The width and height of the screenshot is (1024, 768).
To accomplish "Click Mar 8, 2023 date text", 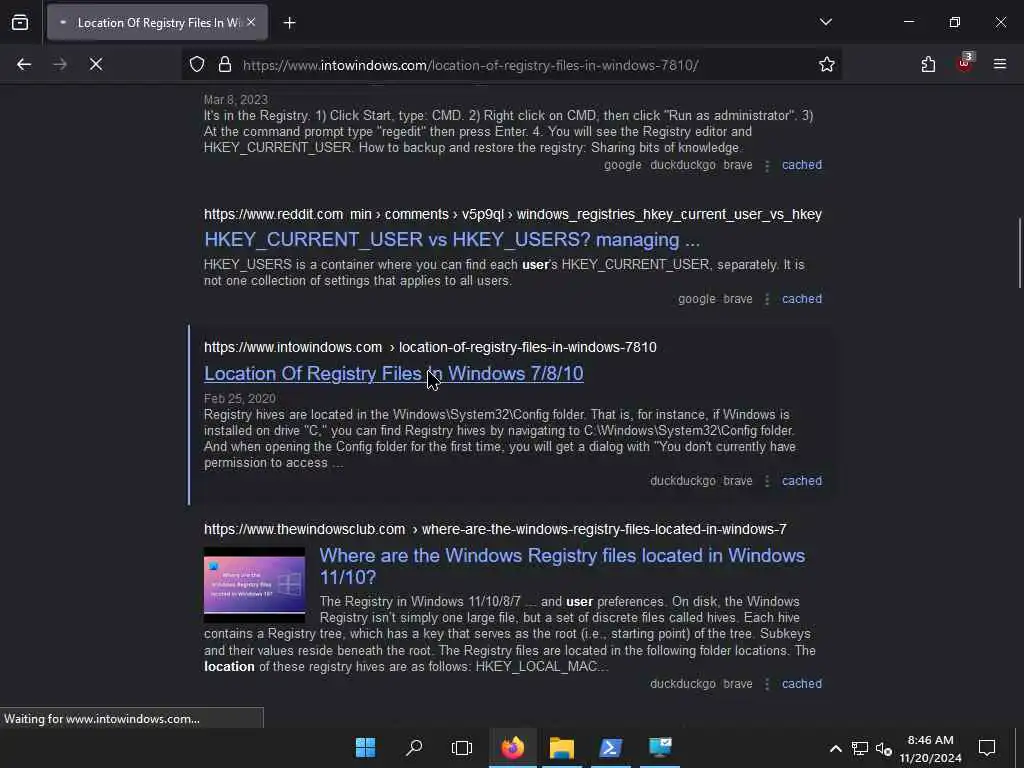I will click(x=236, y=100).
